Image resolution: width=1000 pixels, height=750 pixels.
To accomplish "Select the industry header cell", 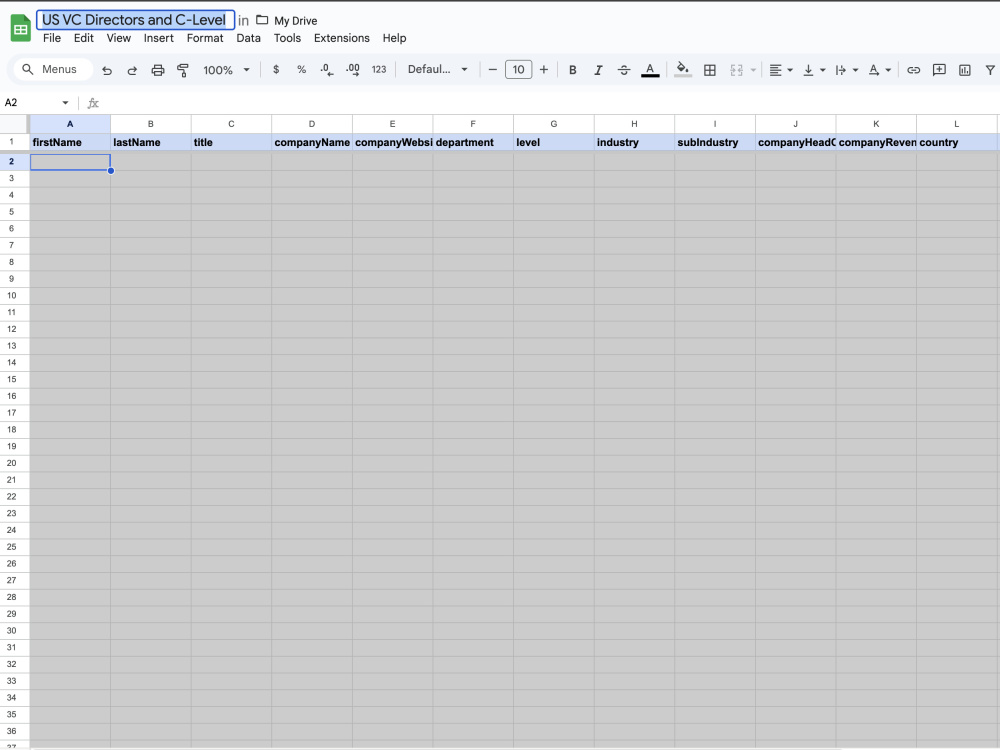I will [634, 142].
